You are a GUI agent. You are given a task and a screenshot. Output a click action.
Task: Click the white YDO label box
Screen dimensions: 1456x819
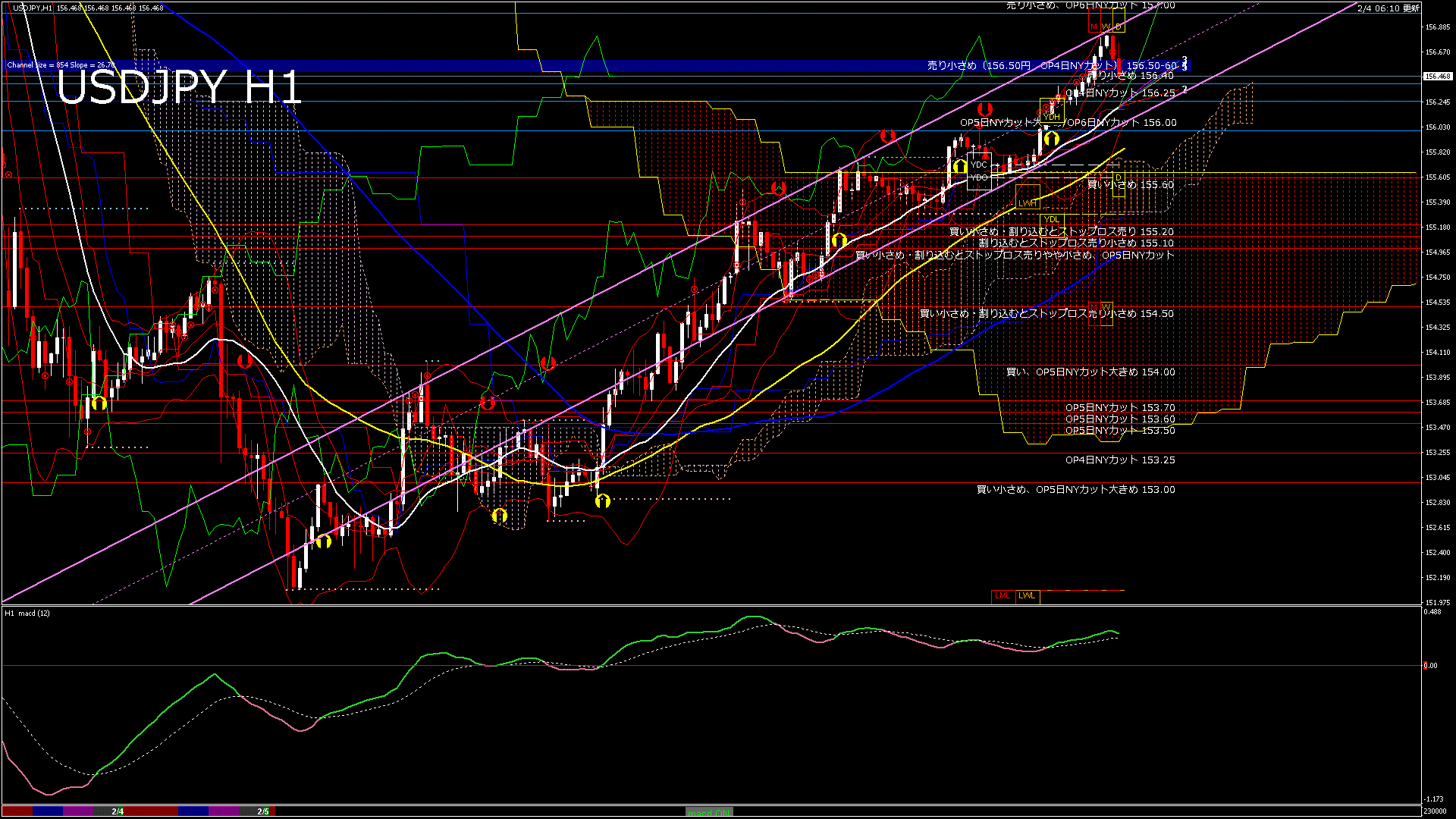tap(979, 177)
